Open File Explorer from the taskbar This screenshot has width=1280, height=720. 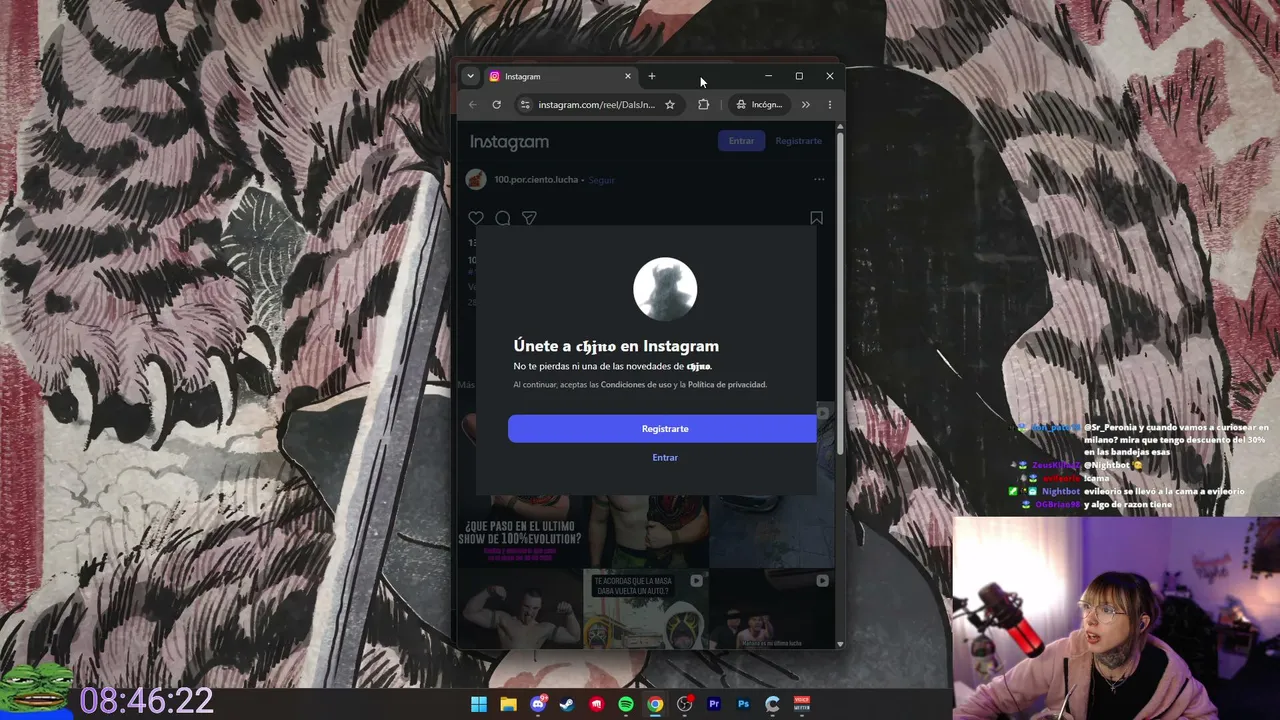(x=508, y=704)
